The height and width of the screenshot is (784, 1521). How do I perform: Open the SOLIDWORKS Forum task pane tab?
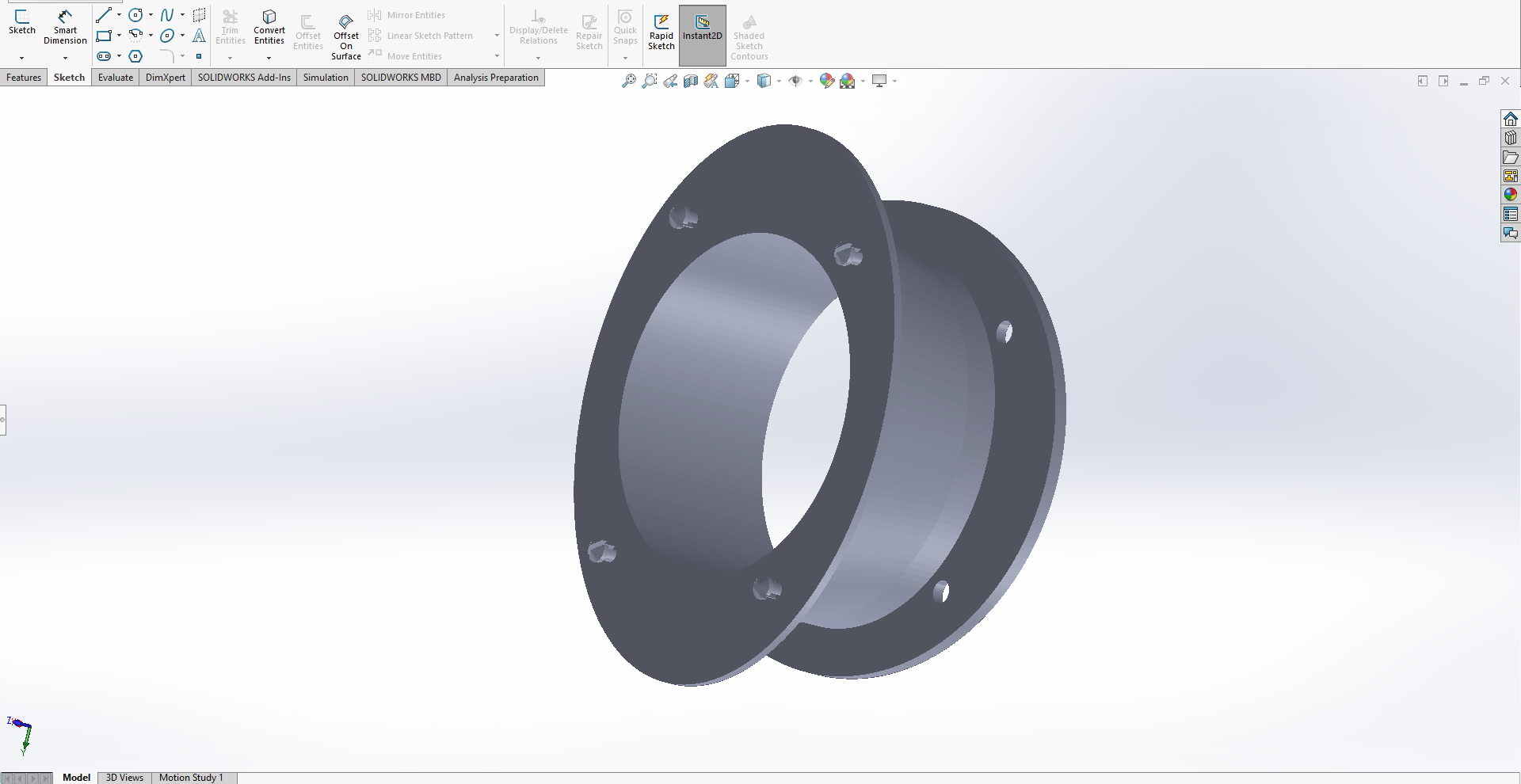[x=1510, y=234]
